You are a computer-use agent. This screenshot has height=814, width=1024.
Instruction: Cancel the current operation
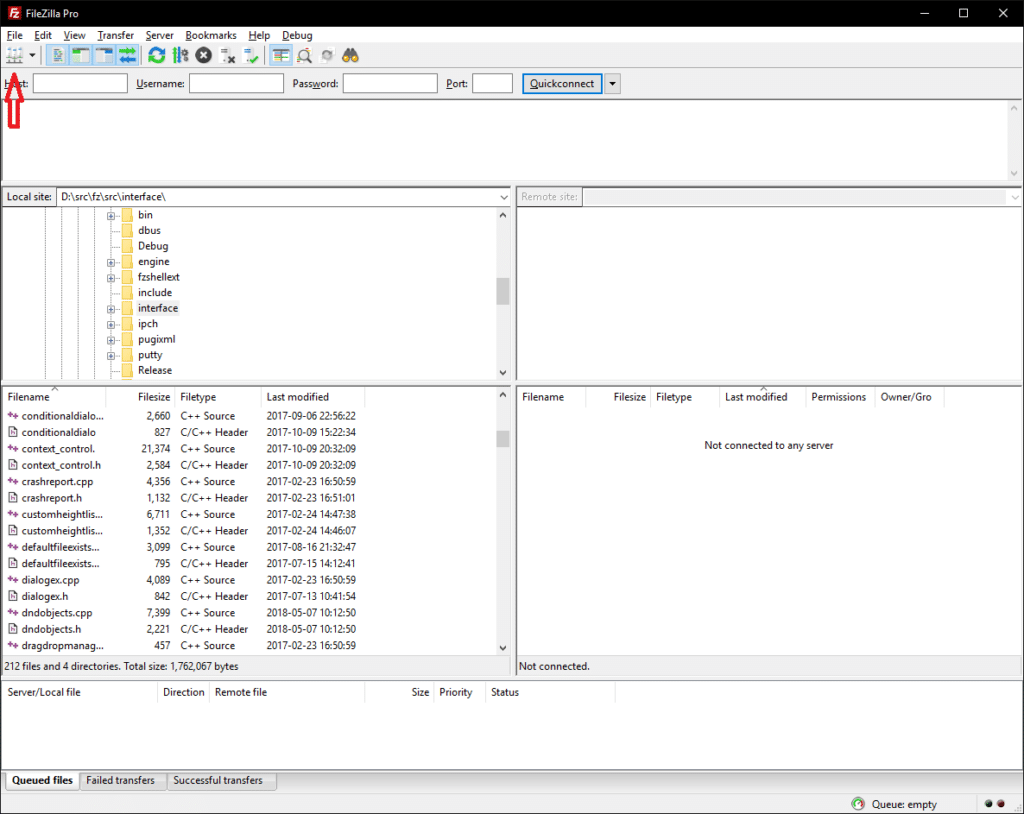(204, 56)
